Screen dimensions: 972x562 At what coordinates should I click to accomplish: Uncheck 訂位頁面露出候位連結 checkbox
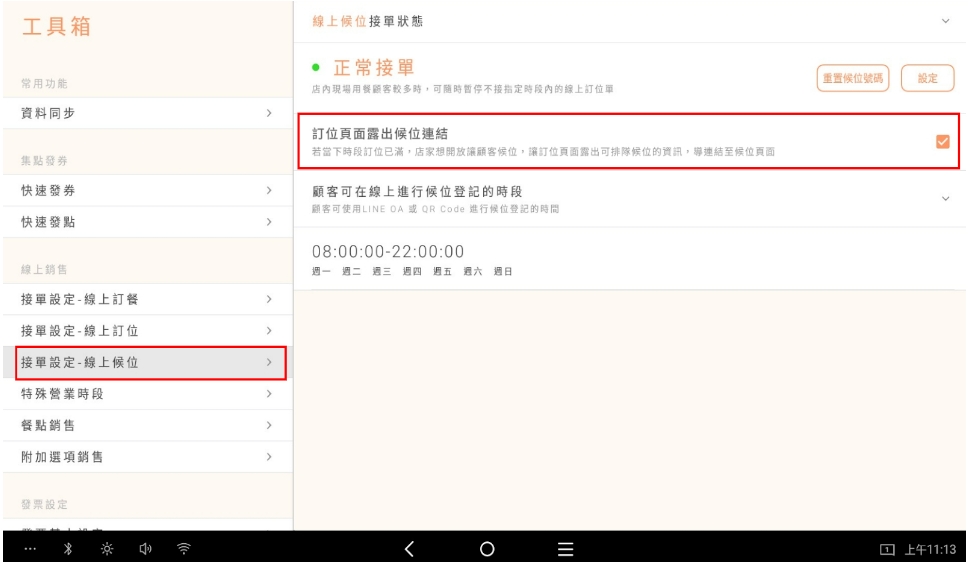click(x=941, y=141)
